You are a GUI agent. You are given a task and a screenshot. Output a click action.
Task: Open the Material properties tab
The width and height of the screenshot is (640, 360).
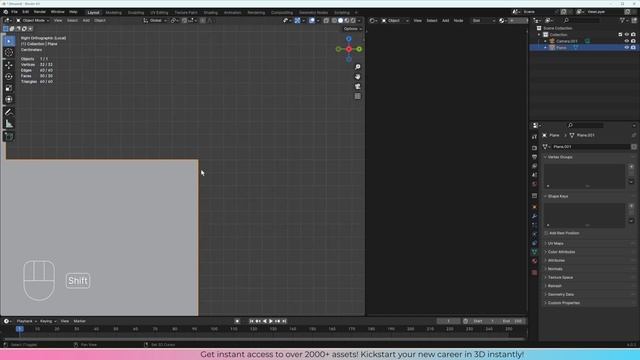[534, 261]
